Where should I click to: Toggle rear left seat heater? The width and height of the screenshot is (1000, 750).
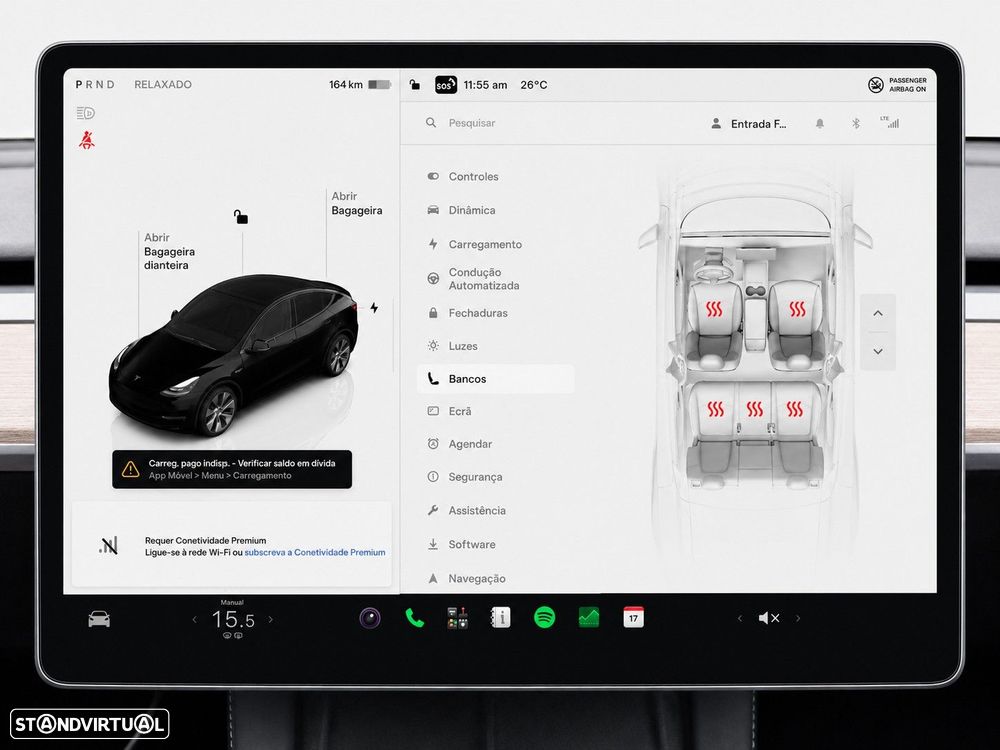click(x=715, y=409)
